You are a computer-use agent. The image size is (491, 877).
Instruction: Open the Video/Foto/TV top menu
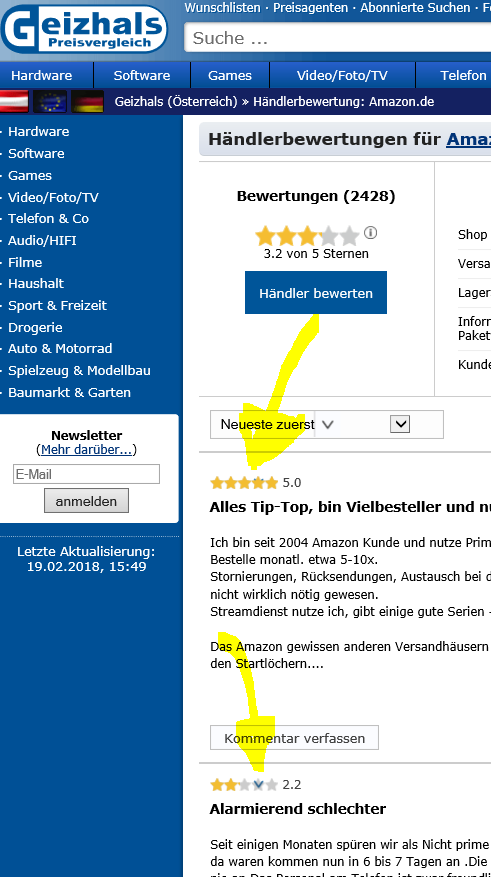(x=342, y=76)
